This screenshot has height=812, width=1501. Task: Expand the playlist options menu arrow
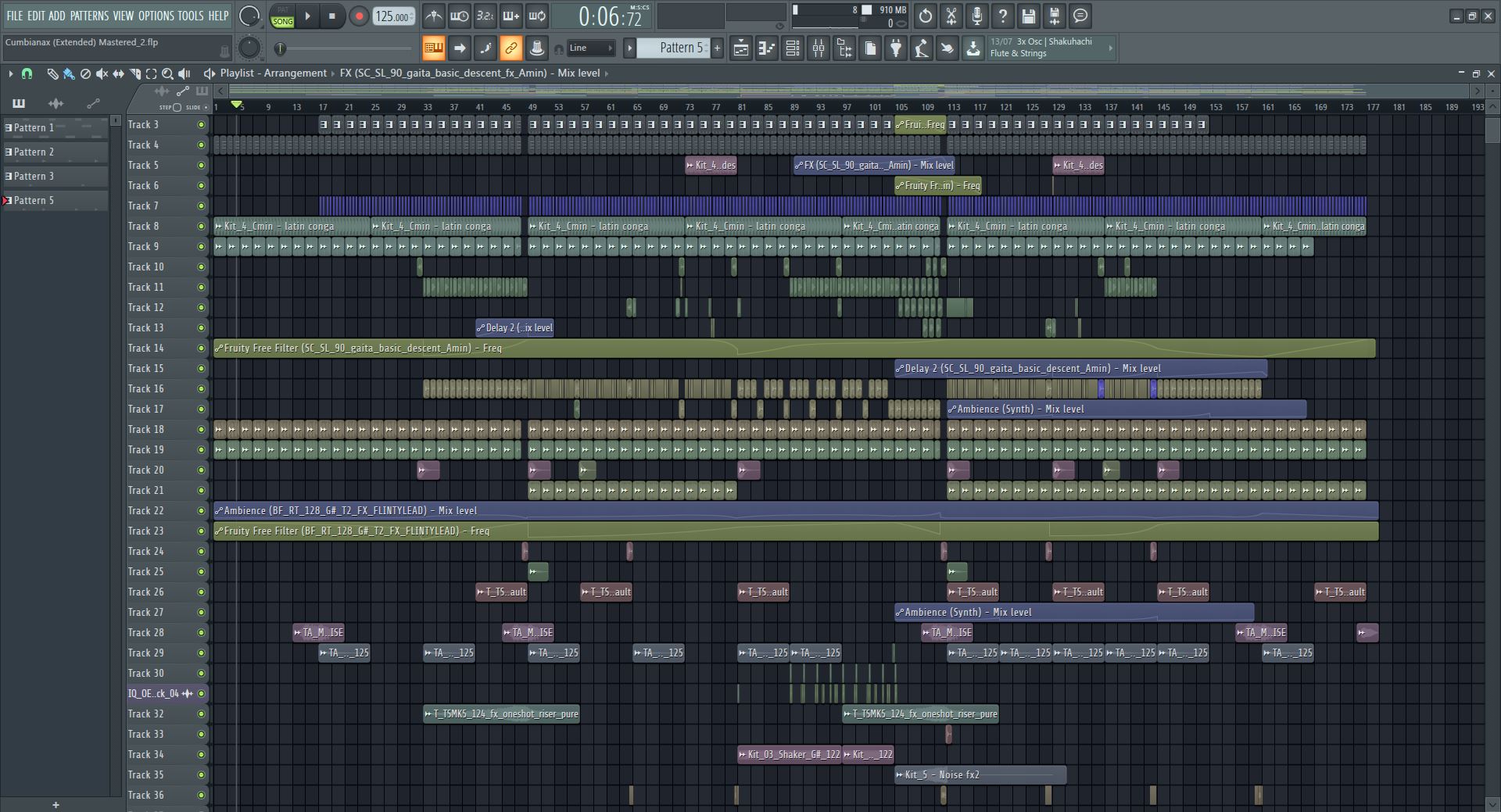(x=10, y=73)
